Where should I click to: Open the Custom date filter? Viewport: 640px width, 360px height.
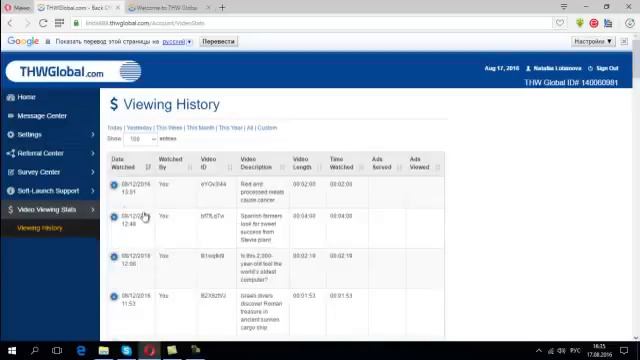pos(267,128)
